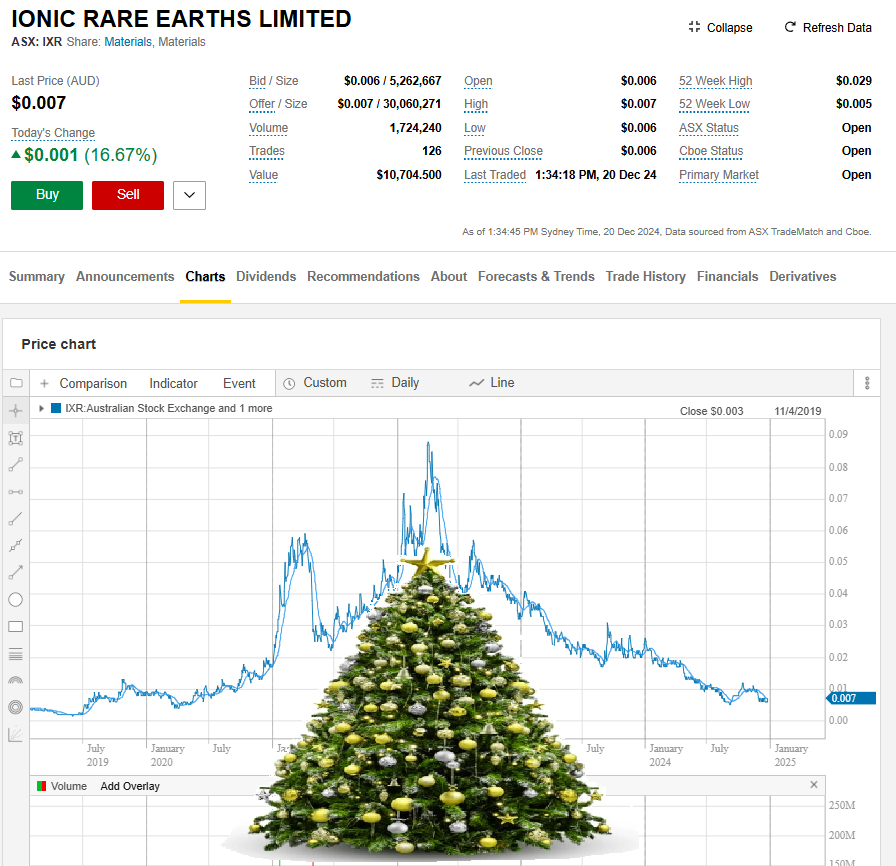This screenshot has width=896, height=866.
Task: Select the Charts tab
Action: (205, 276)
